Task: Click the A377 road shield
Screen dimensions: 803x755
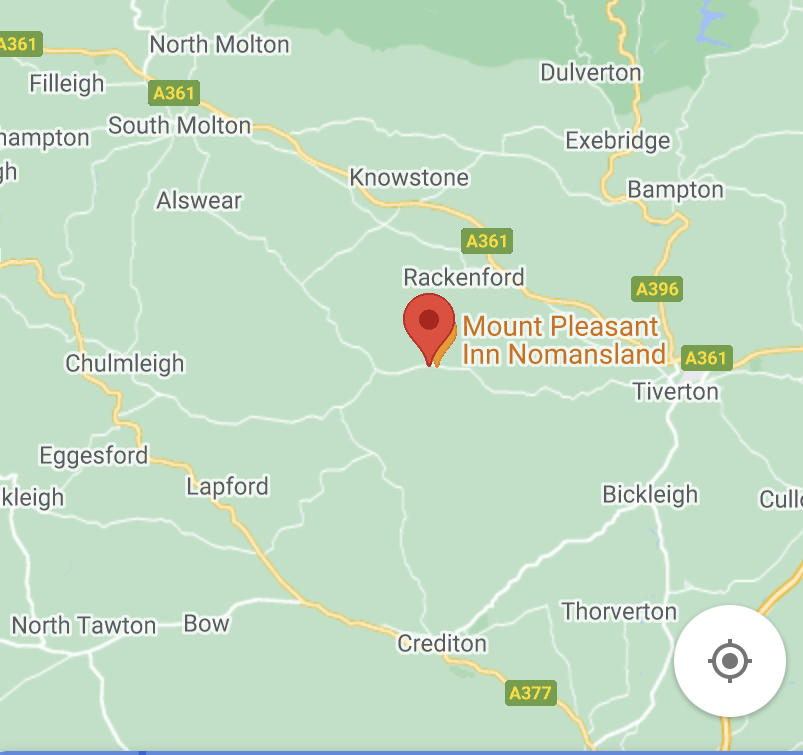Action: tap(530, 693)
